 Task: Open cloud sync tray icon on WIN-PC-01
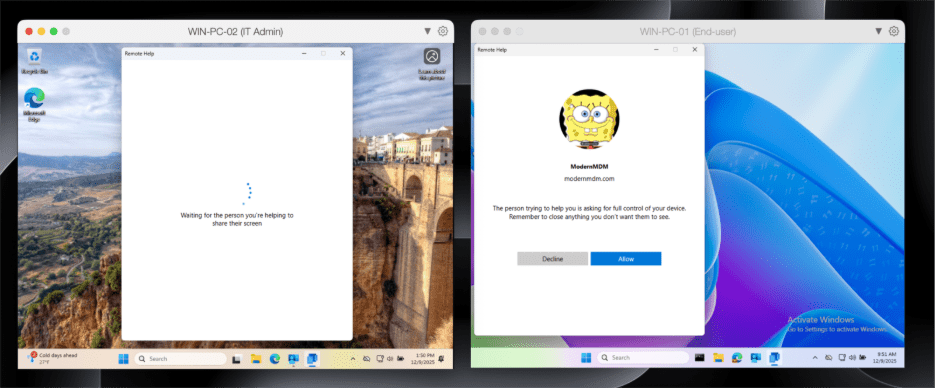829,358
